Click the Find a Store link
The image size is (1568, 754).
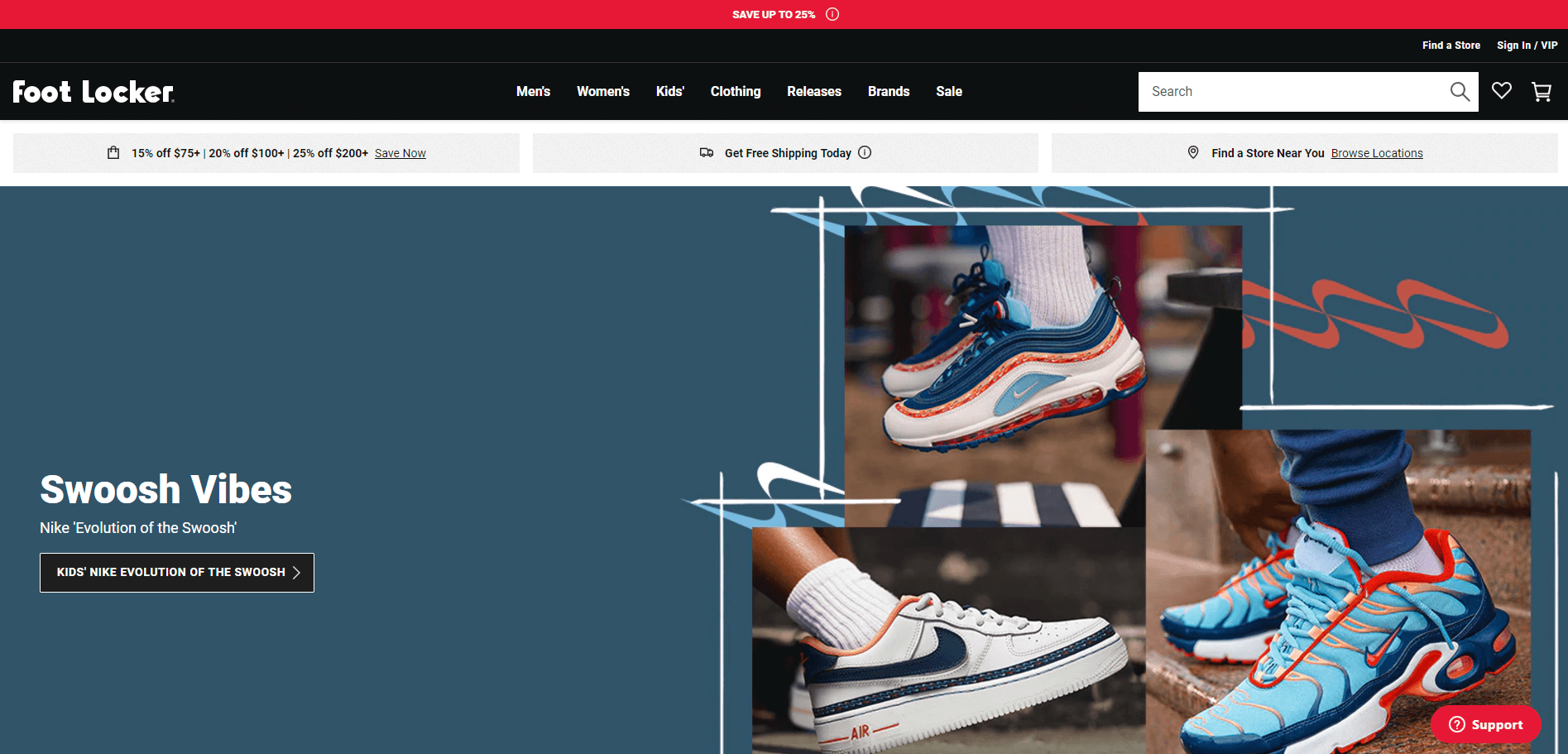tap(1451, 46)
